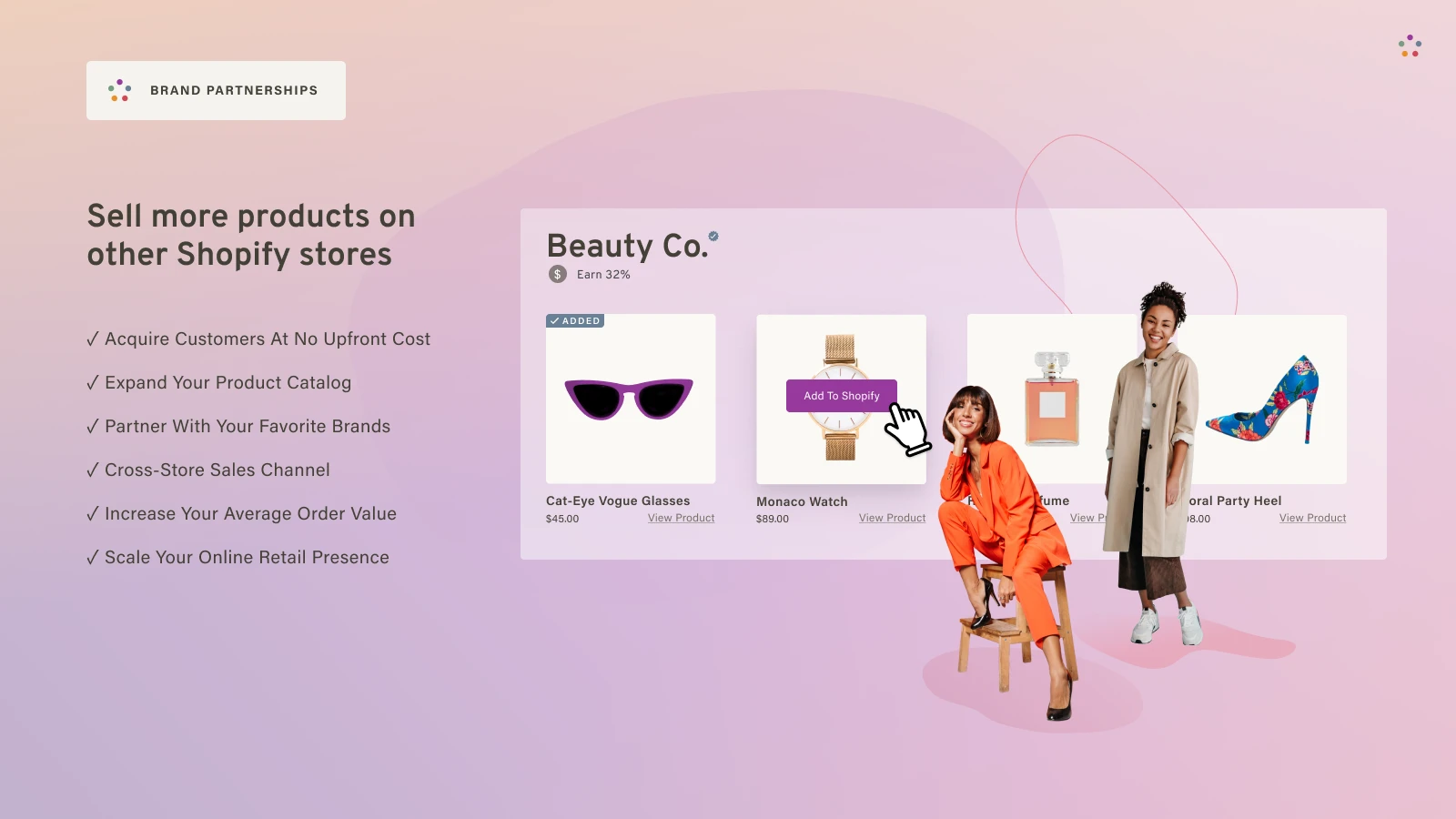Select the cat-eye sunglasses product image
Image resolution: width=1456 pixels, height=819 pixels.
coord(630,399)
